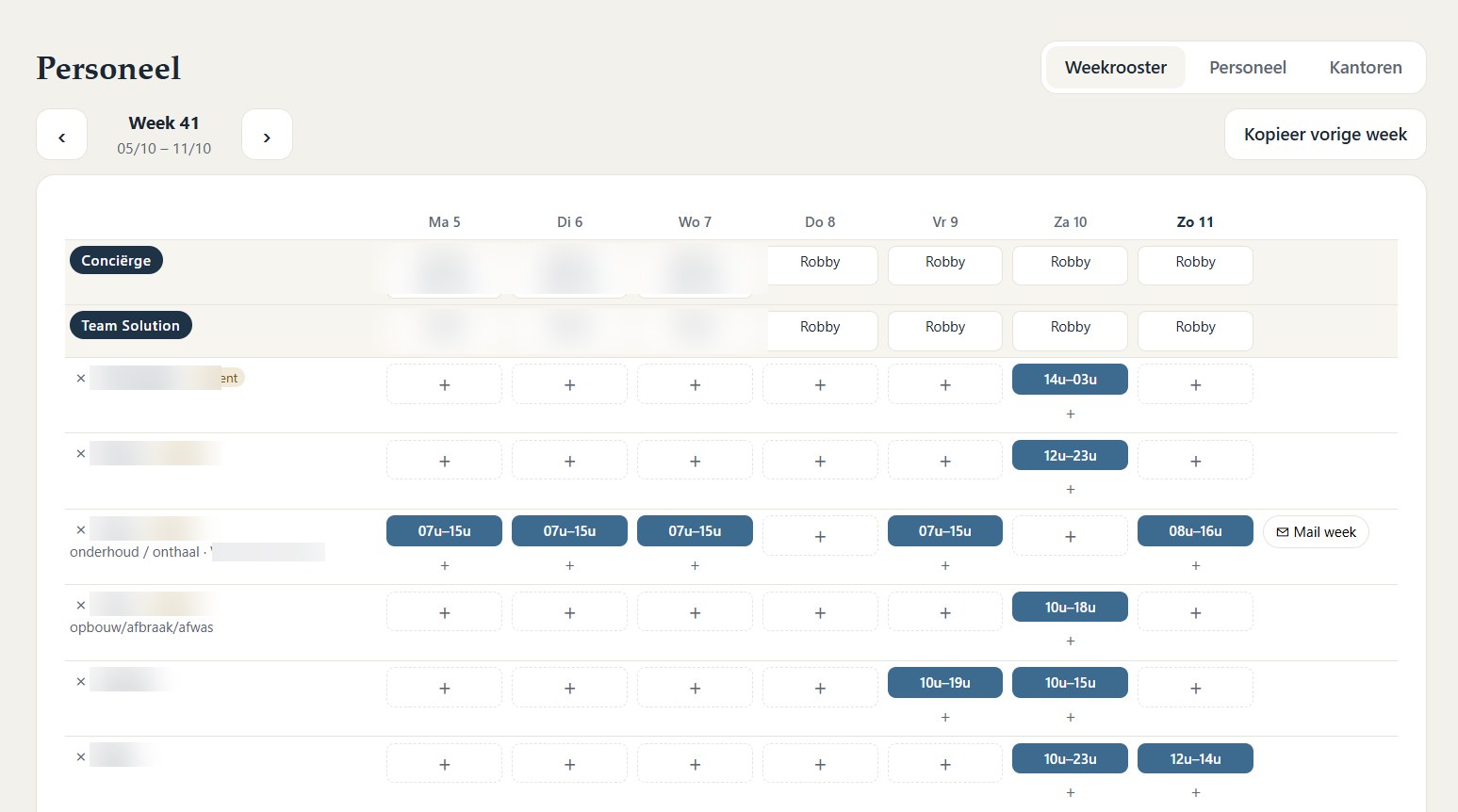The image size is (1458, 812).
Task: Add extra shift under Sunday 08u–16u
Action: click(x=1195, y=565)
